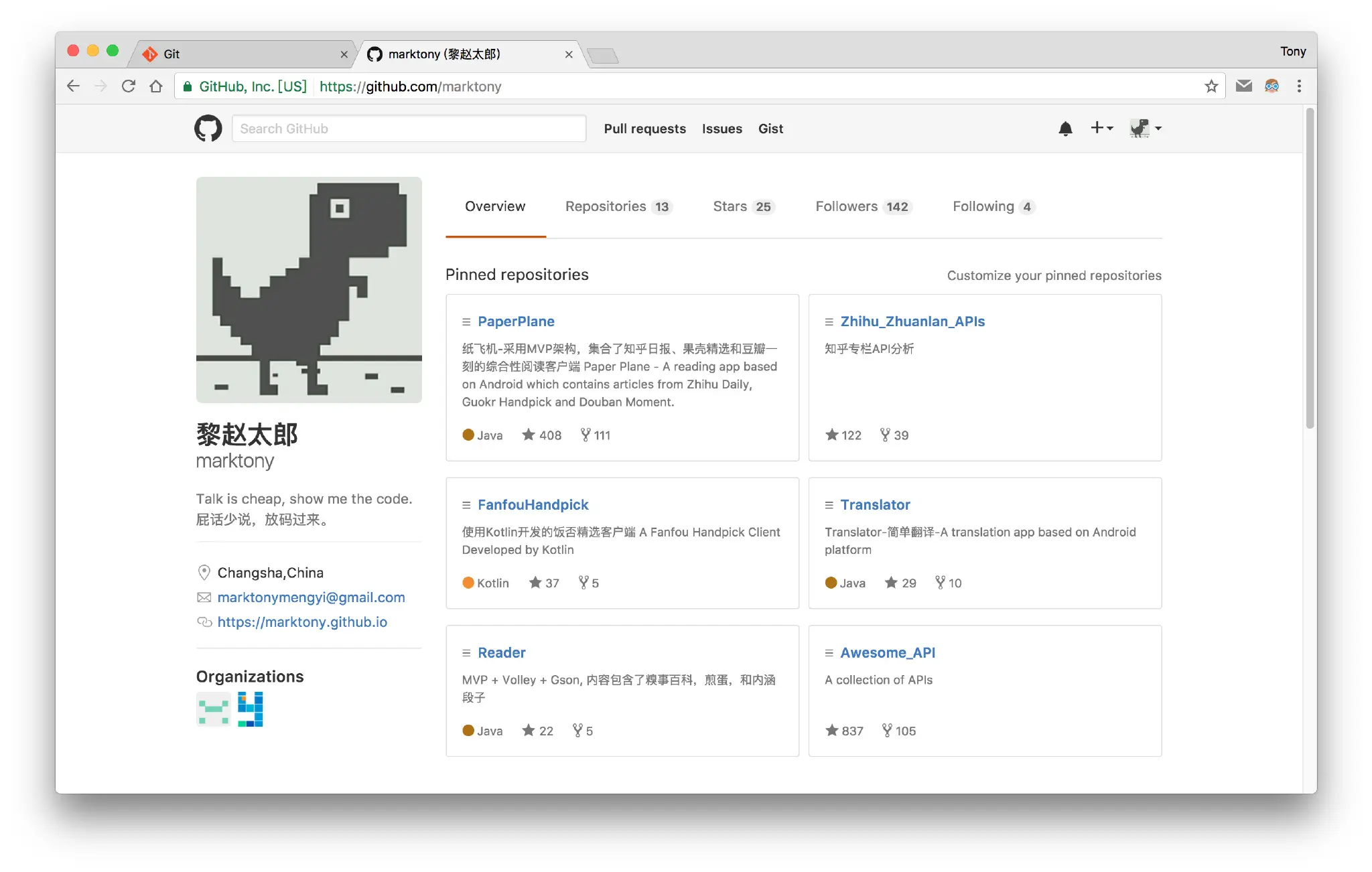Screen dimensions: 1372x872
Task: Open a new browser tab
Action: pos(602,56)
